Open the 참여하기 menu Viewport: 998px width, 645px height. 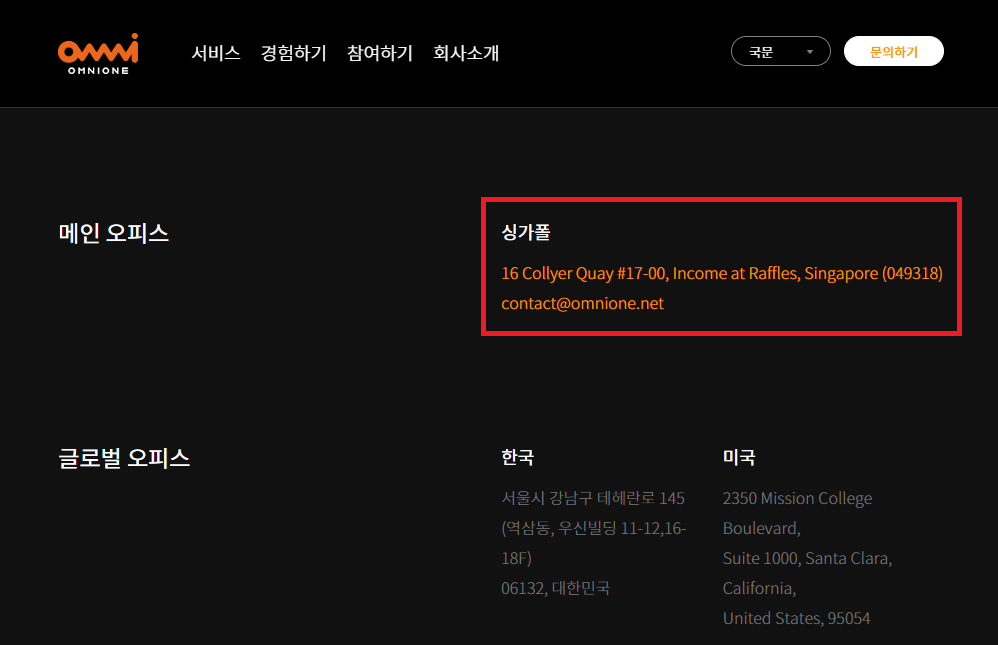(x=380, y=53)
